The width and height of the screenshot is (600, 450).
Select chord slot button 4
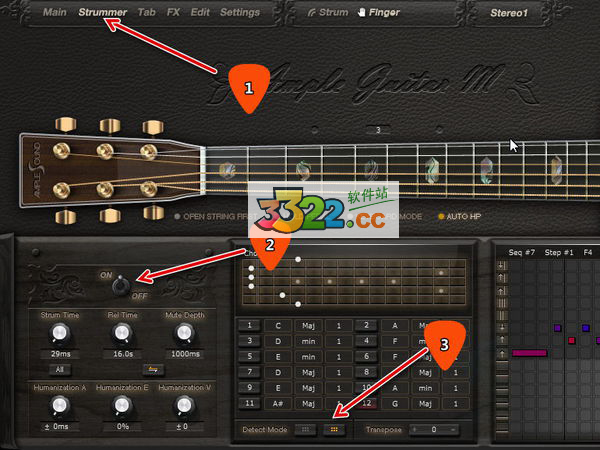[366, 341]
